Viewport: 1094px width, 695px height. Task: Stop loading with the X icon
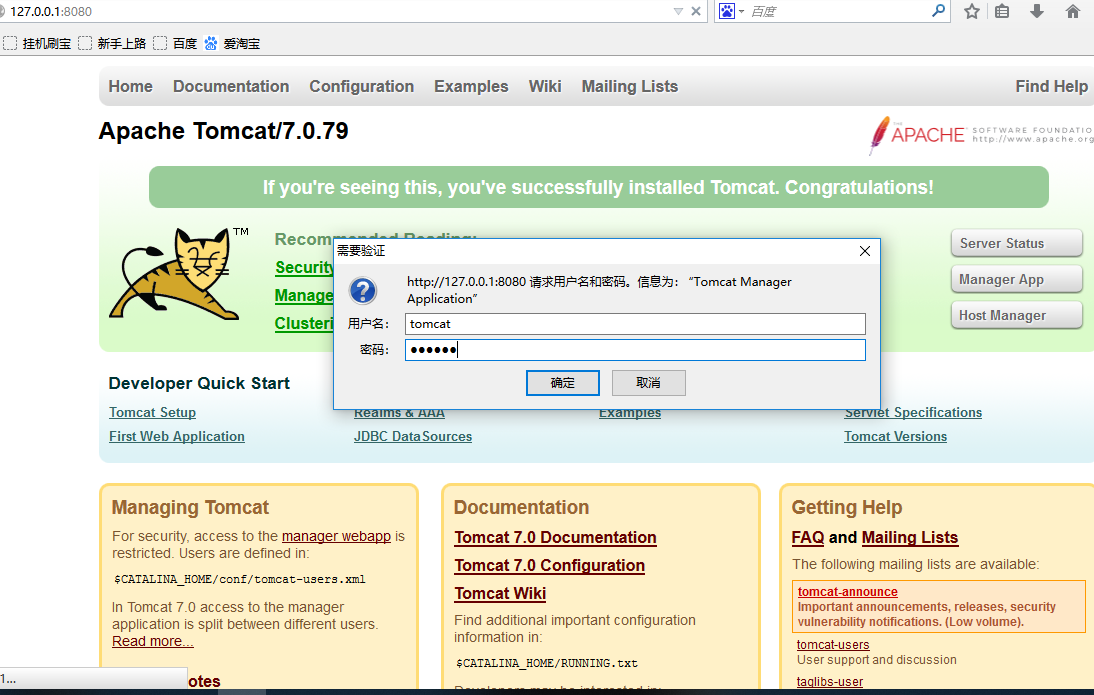[x=696, y=11]
